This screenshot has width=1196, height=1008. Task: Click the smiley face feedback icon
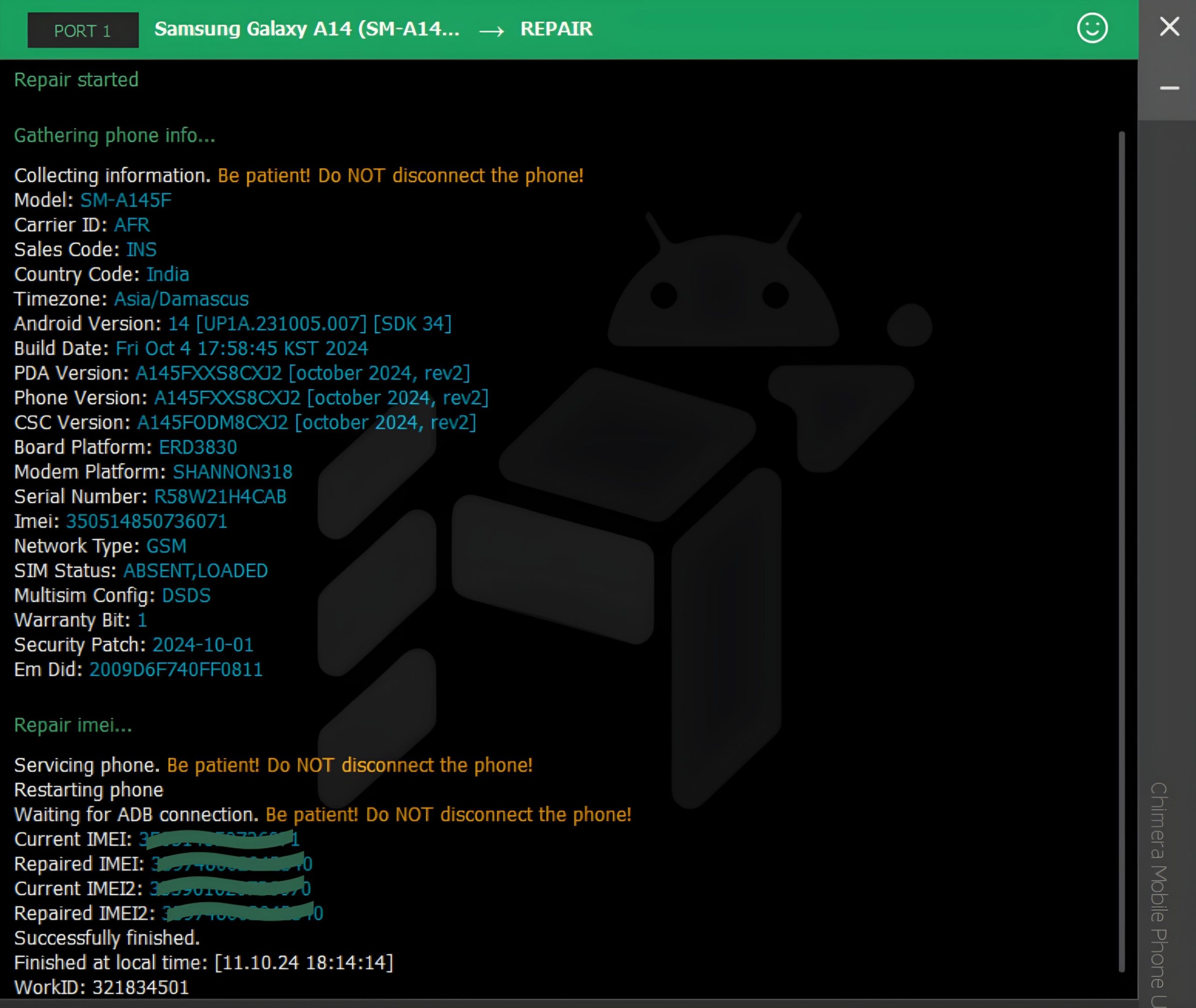[1092, 28]
